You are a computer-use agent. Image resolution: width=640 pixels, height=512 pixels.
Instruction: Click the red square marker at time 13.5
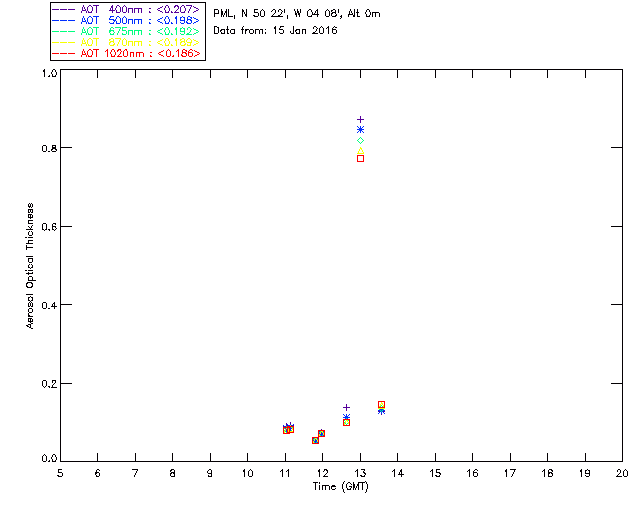coord(381,405)
